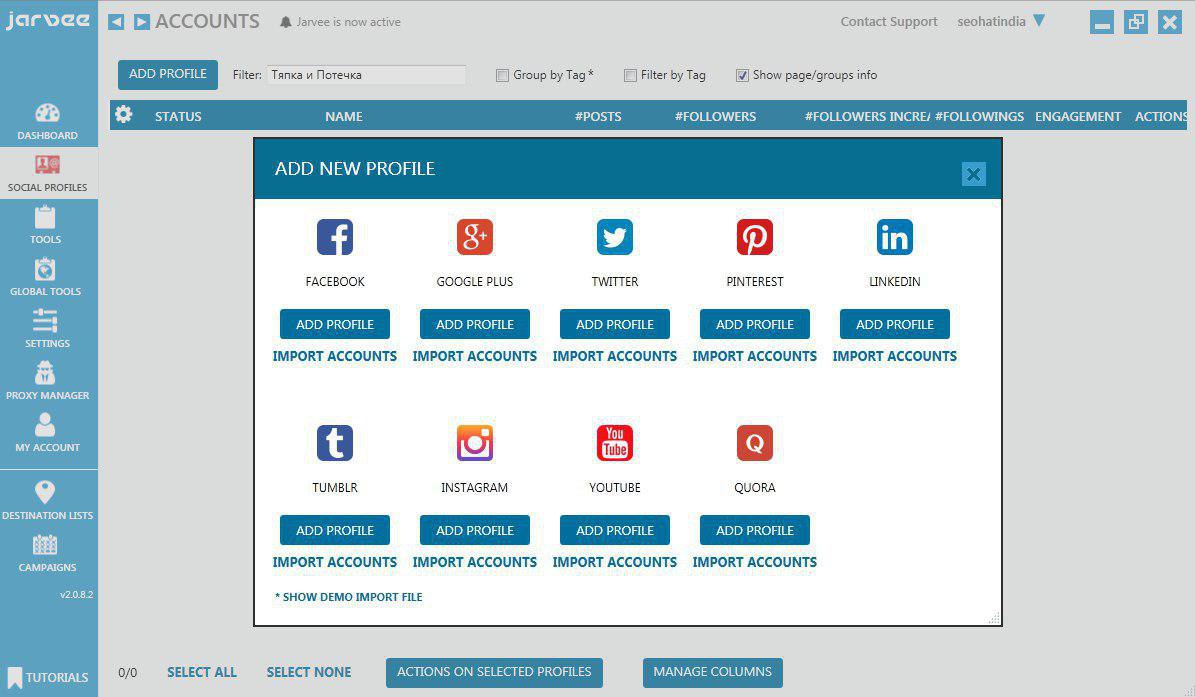Image resolution: width=1195 pixels, height=697 pixels.
Task: Sort by the #FOLLOWINGS column header
Action: [x=979, y=117]
